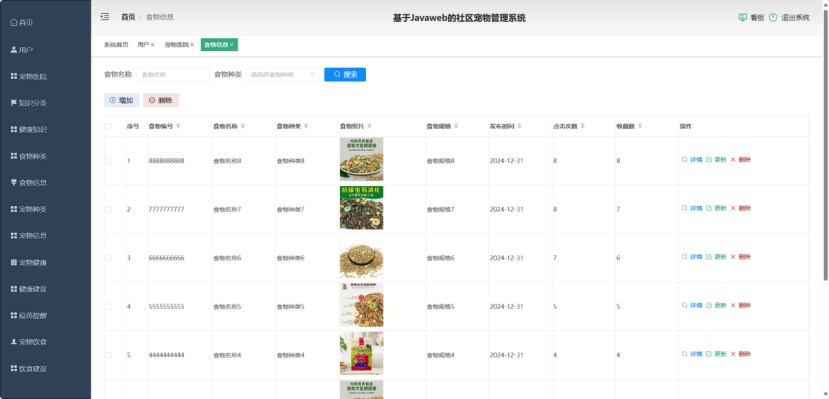The width and height of the screenshot is (829, 399).
Task: Close the 用户 tab with its X
Action: pyautogui.click(x=153, y=45)
